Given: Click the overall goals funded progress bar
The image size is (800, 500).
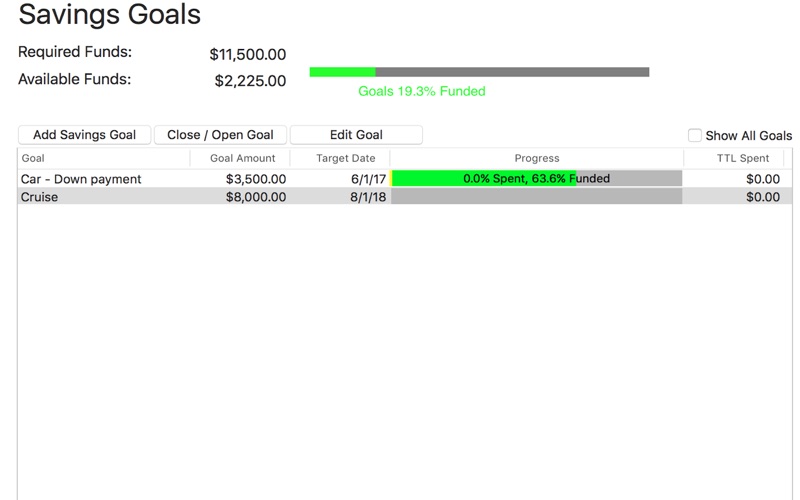Looking at the screenshot, I should 479,72.
